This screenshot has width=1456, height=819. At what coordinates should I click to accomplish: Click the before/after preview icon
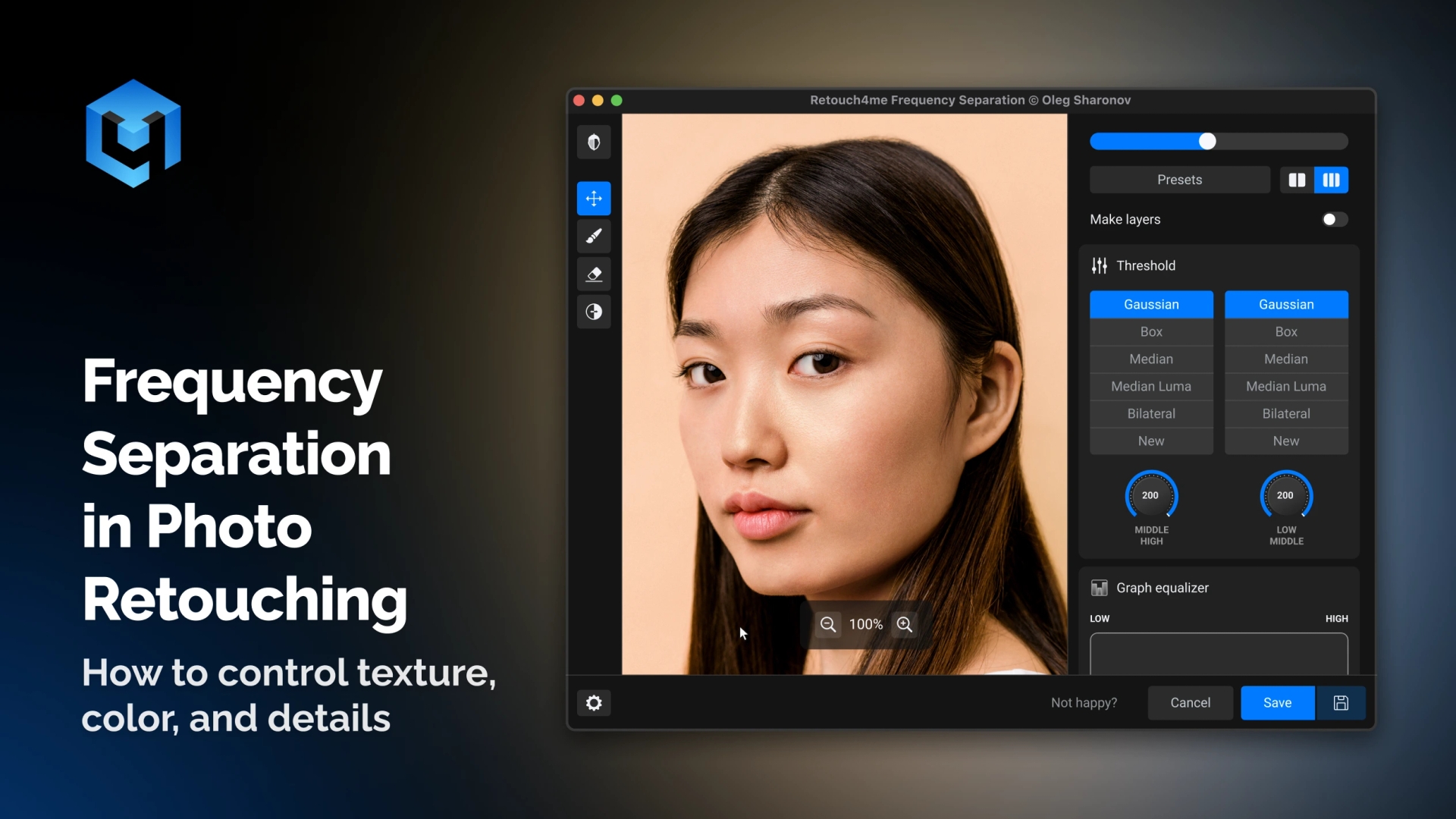(x=594, y=142)
